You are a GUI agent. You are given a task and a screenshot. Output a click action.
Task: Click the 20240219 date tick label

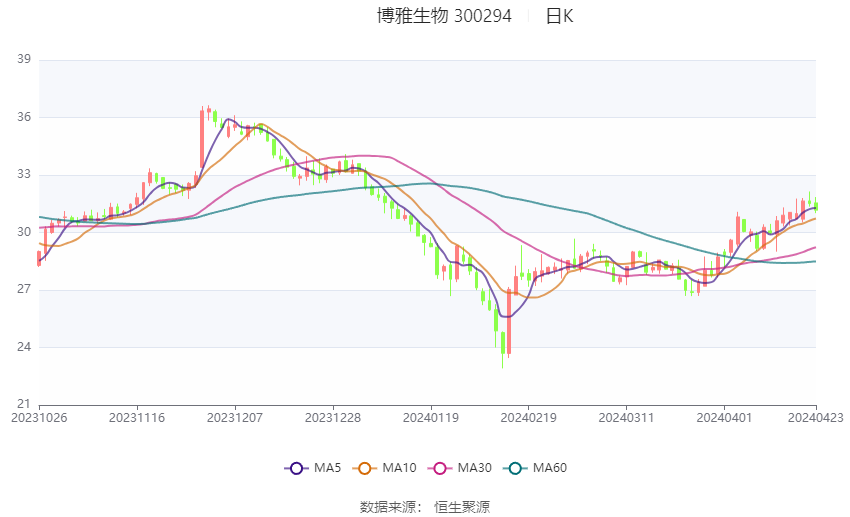pos(529,418)
